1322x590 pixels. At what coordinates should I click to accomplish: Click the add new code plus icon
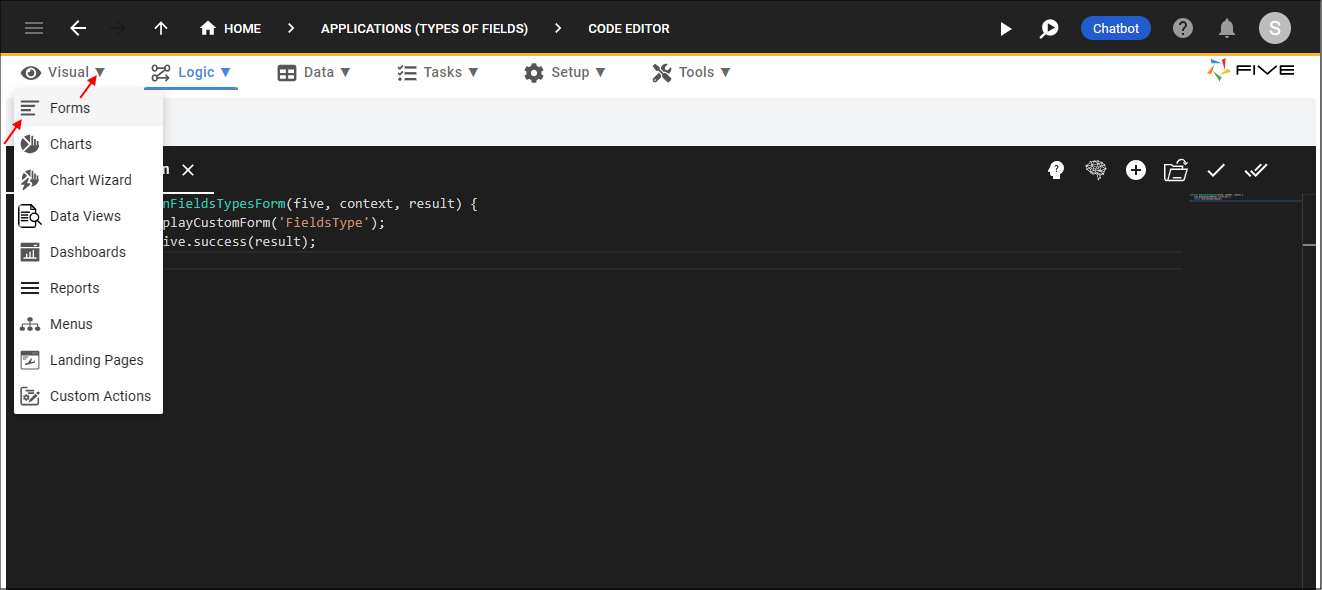1136,170
